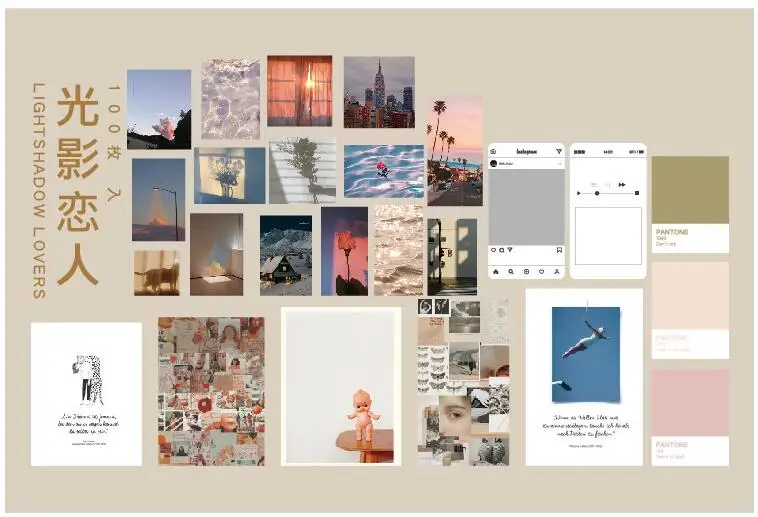Click PANTONE label under the pink swatch
The image size is (758, 517).
click(x=672, y=444)
